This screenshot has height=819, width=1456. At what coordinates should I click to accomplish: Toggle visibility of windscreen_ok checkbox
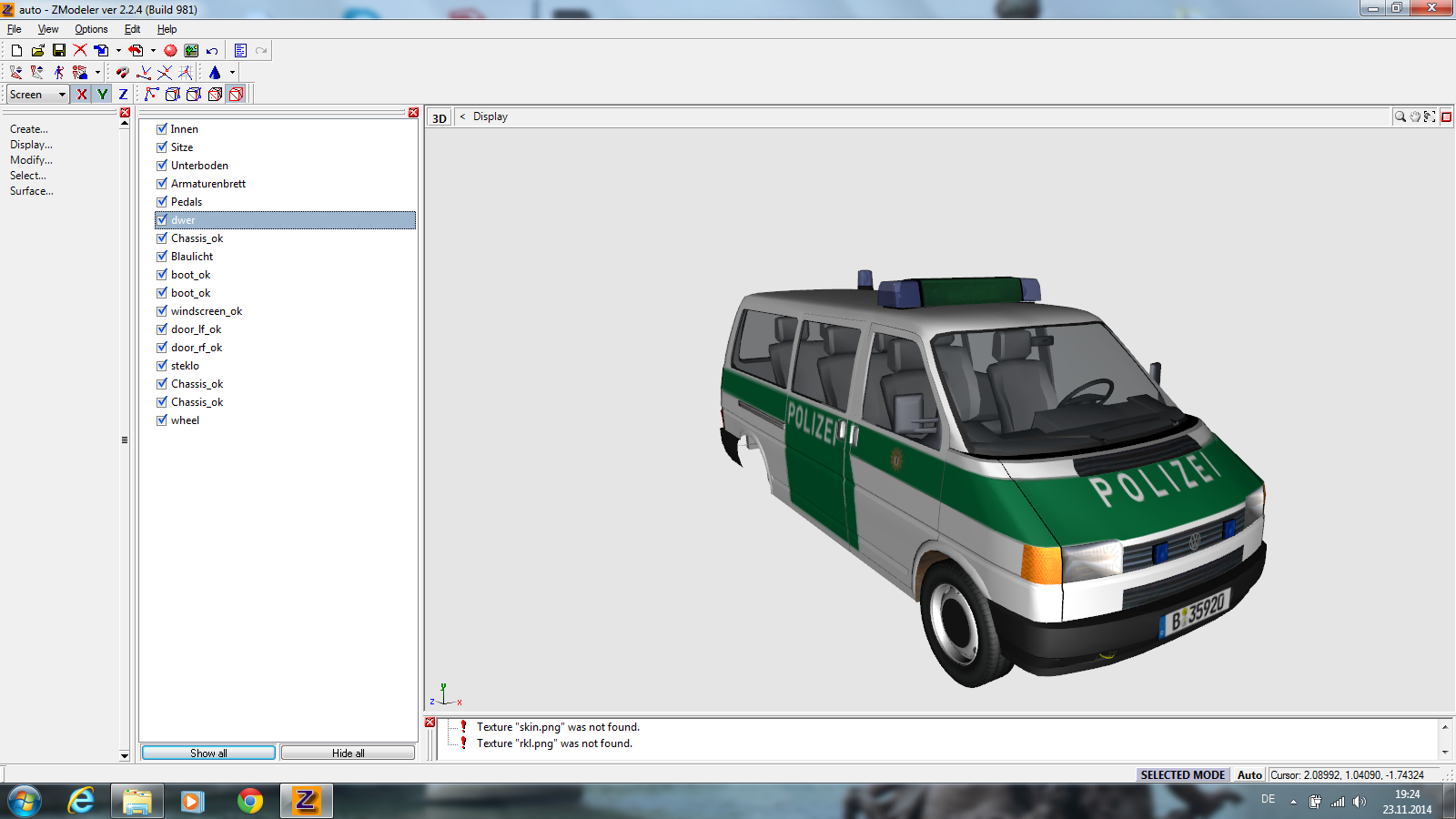tap(162, 311)
